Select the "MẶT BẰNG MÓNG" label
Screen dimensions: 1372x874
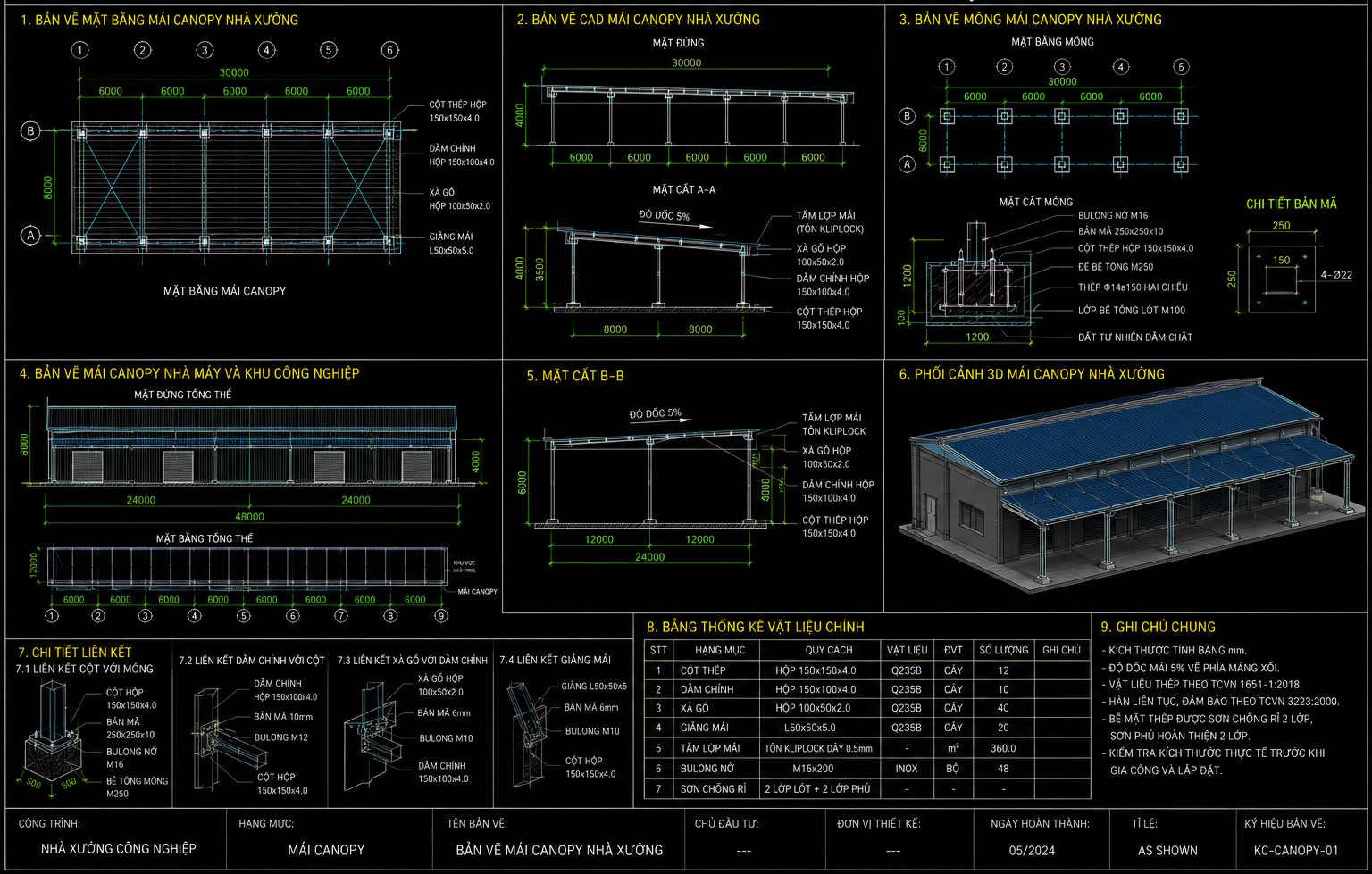pyautogui.click(x=1053, y=42)
